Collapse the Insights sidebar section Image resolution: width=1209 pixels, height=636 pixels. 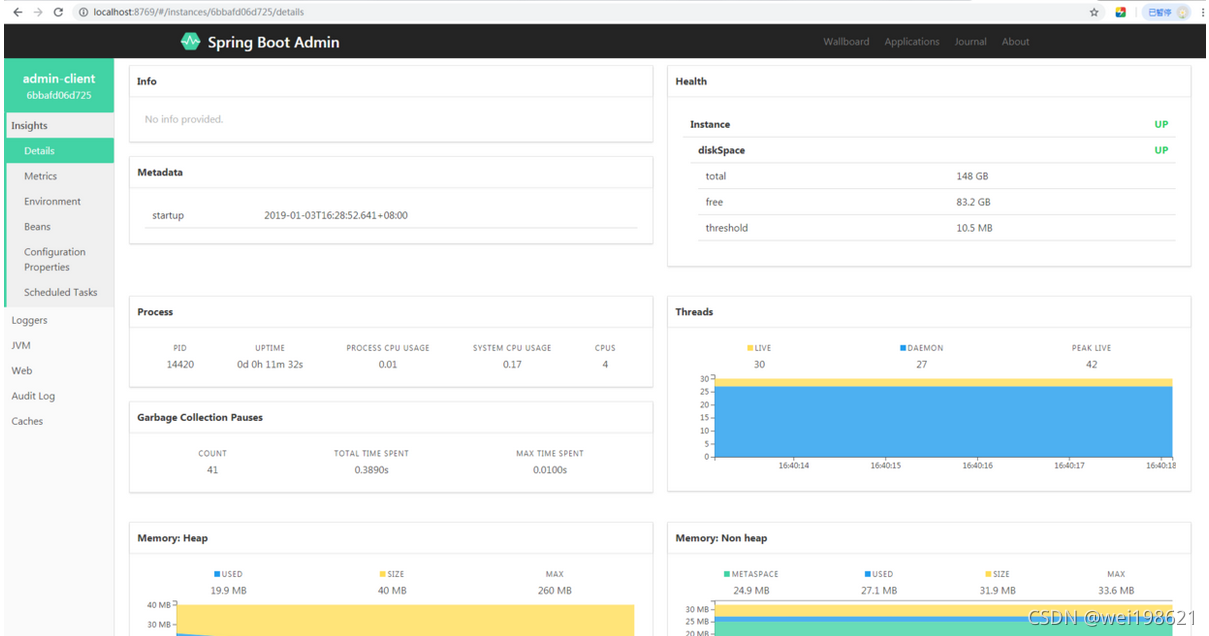click(x=59, y=125)
